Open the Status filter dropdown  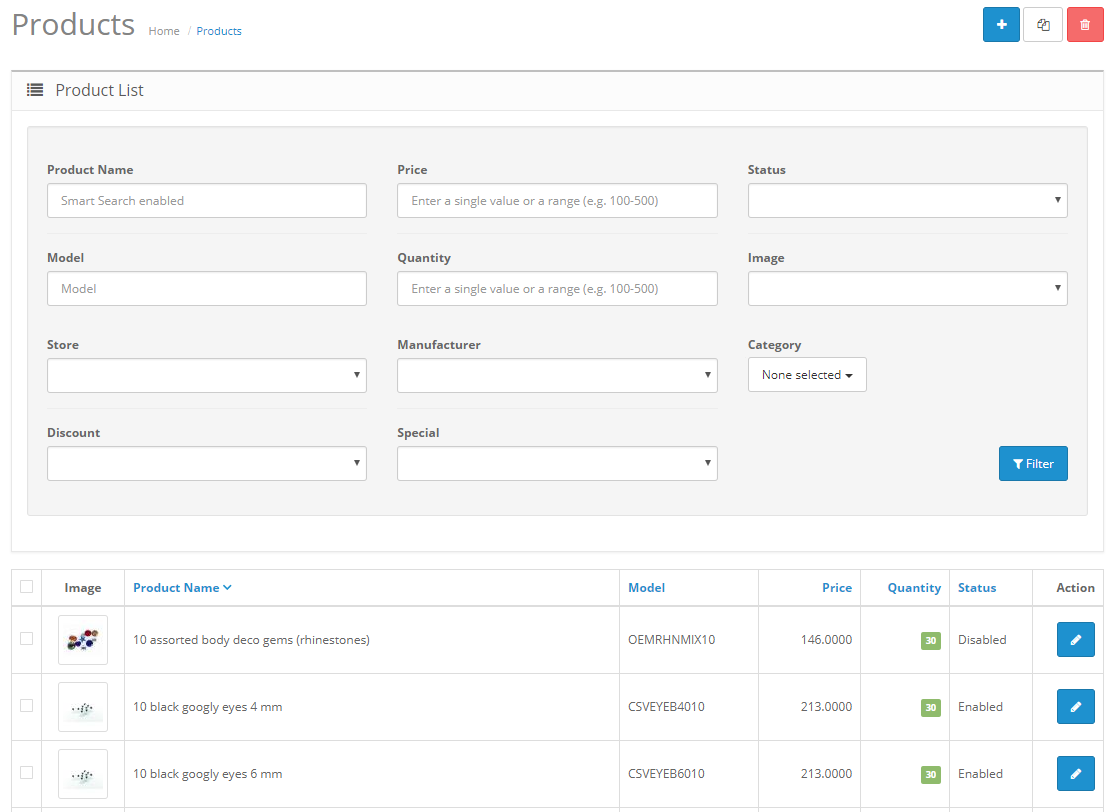(907, 201)
